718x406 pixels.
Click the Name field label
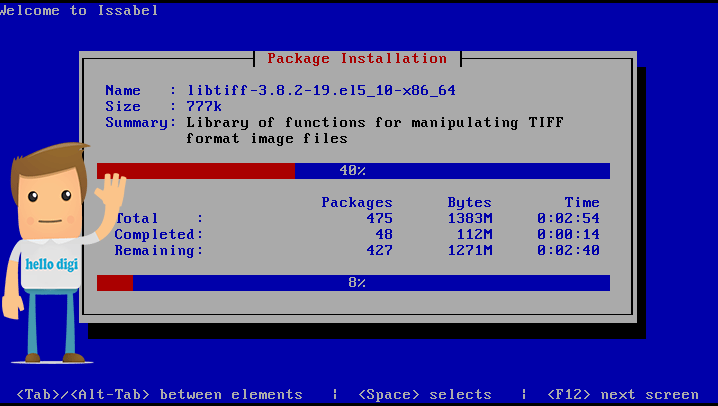click(x=123, y=91)
